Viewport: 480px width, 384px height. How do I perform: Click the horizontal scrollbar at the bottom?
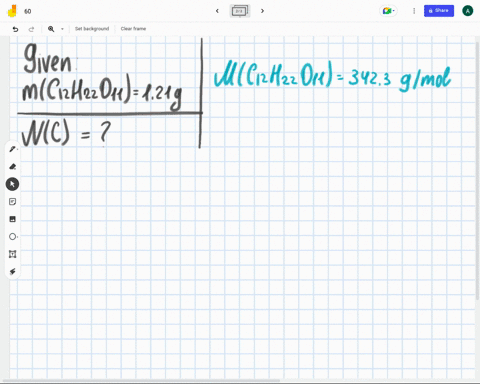[x=140, y=380]
